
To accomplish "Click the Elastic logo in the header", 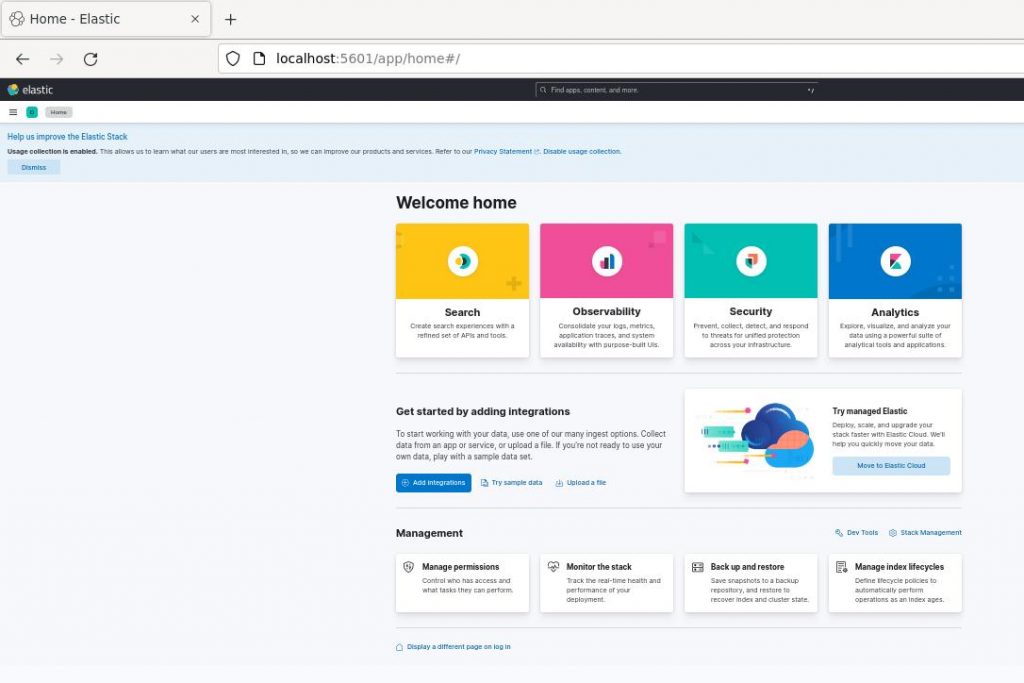I will click(x=30, y=89).
